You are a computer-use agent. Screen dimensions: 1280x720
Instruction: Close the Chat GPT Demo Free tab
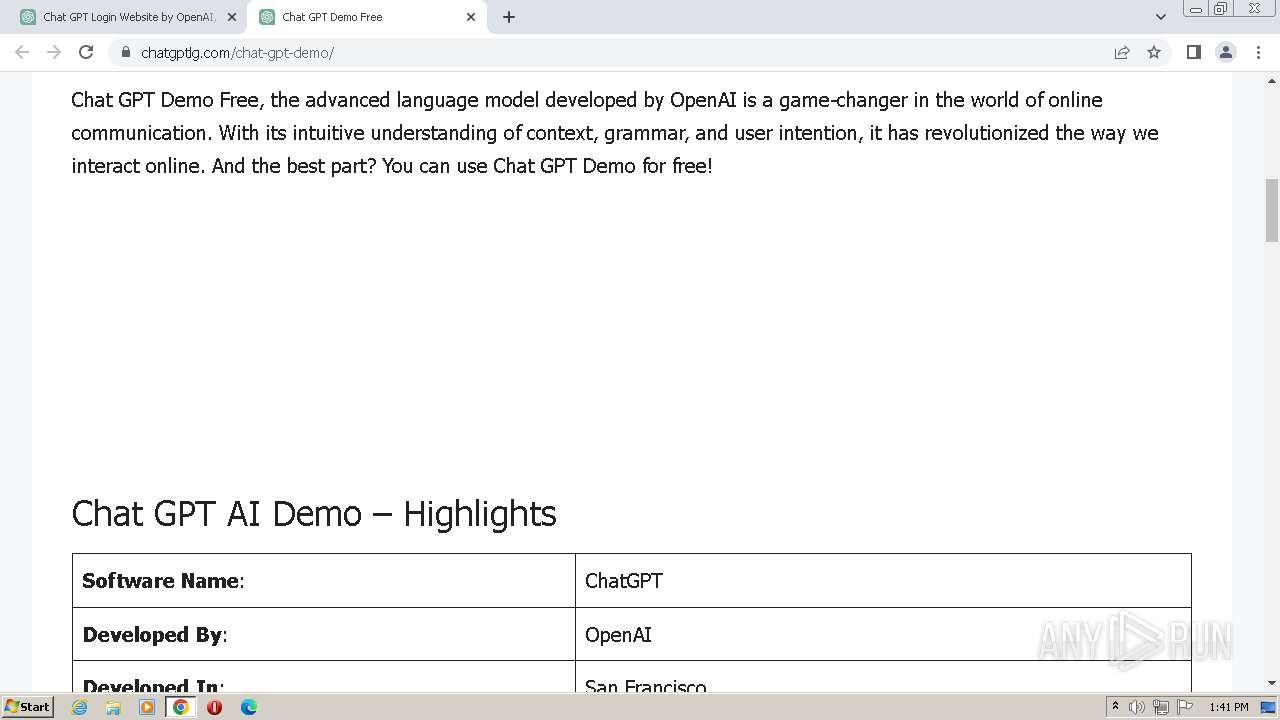tap(471, 17)
